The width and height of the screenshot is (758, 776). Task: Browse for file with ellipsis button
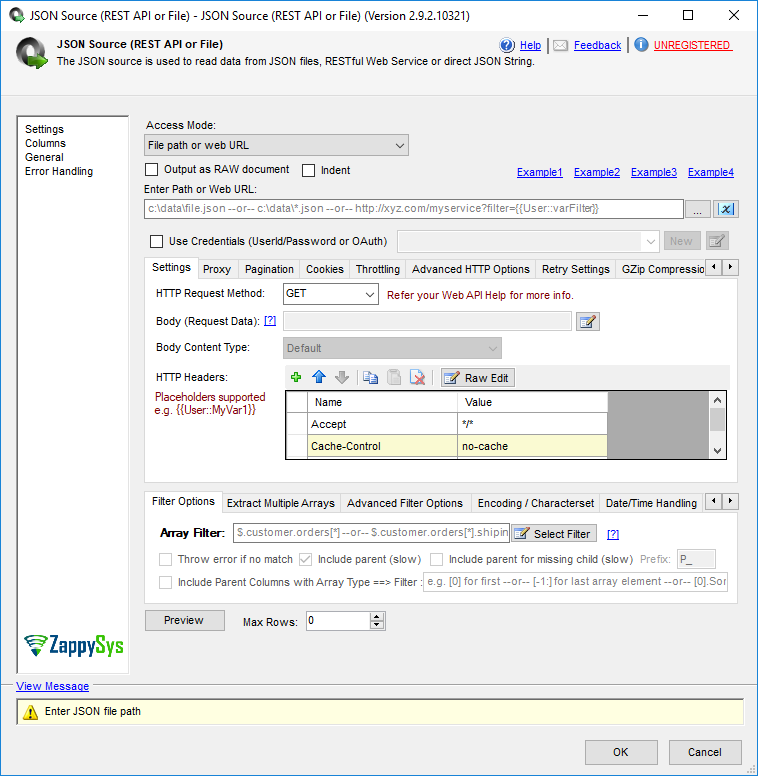coord(698,209)
